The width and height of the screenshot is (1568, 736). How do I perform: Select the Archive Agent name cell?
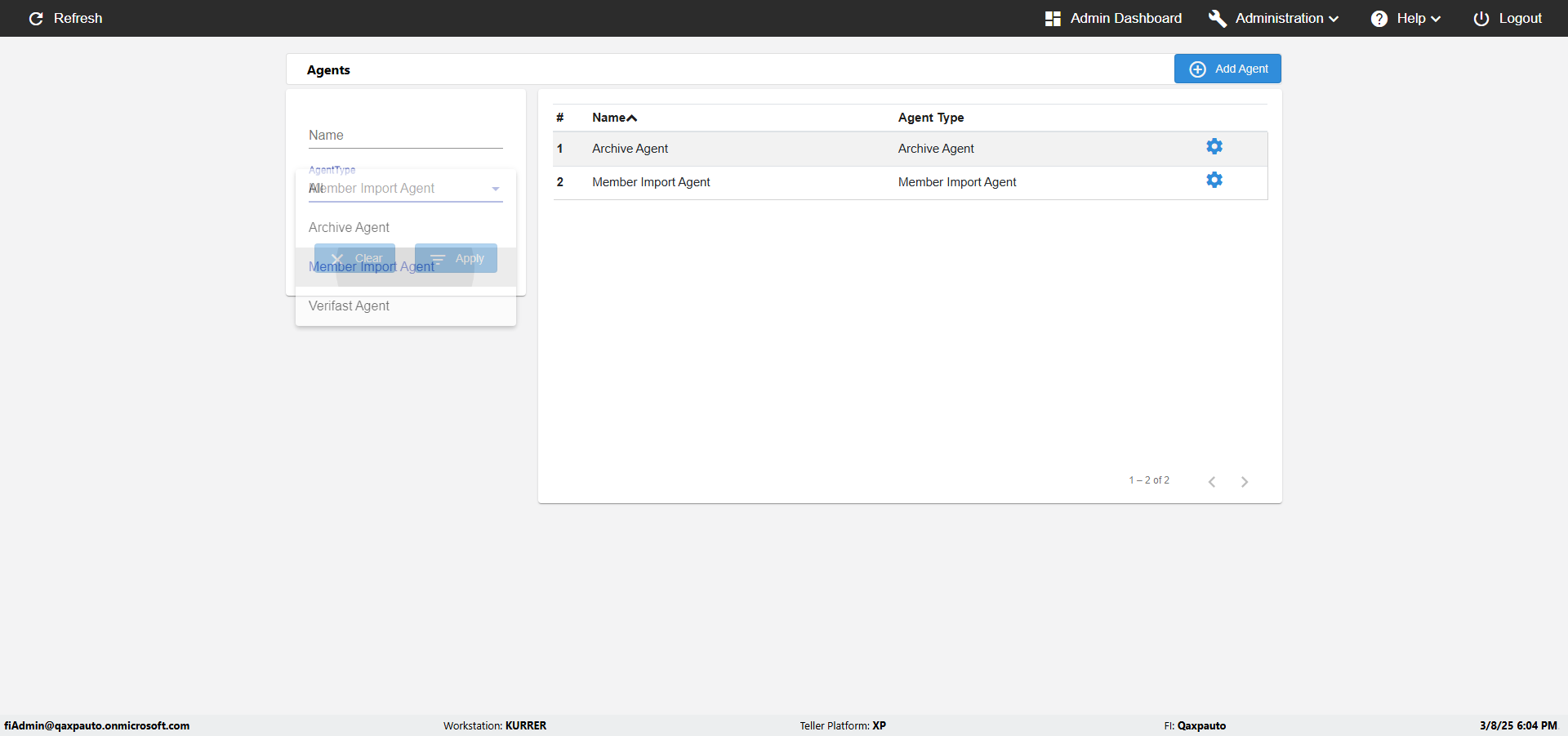[630, 149]
